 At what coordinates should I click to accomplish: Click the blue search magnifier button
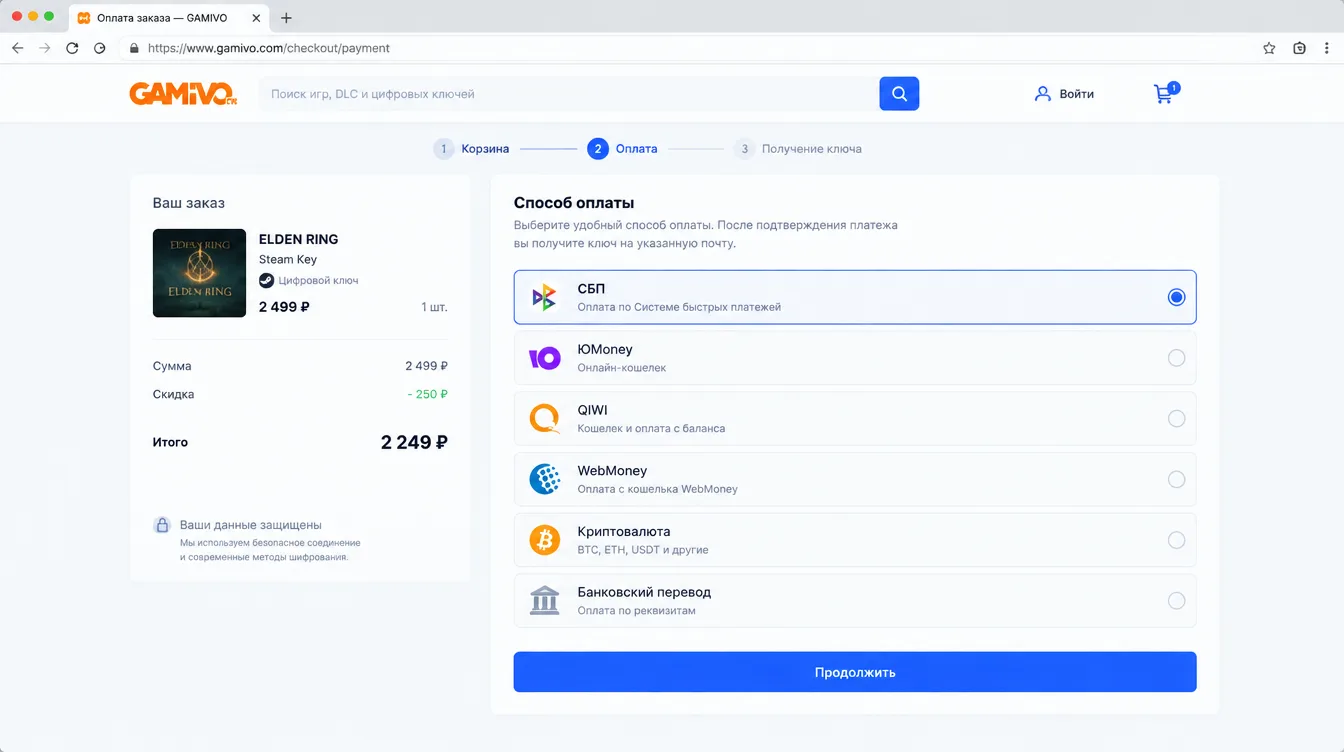[899, 94]
